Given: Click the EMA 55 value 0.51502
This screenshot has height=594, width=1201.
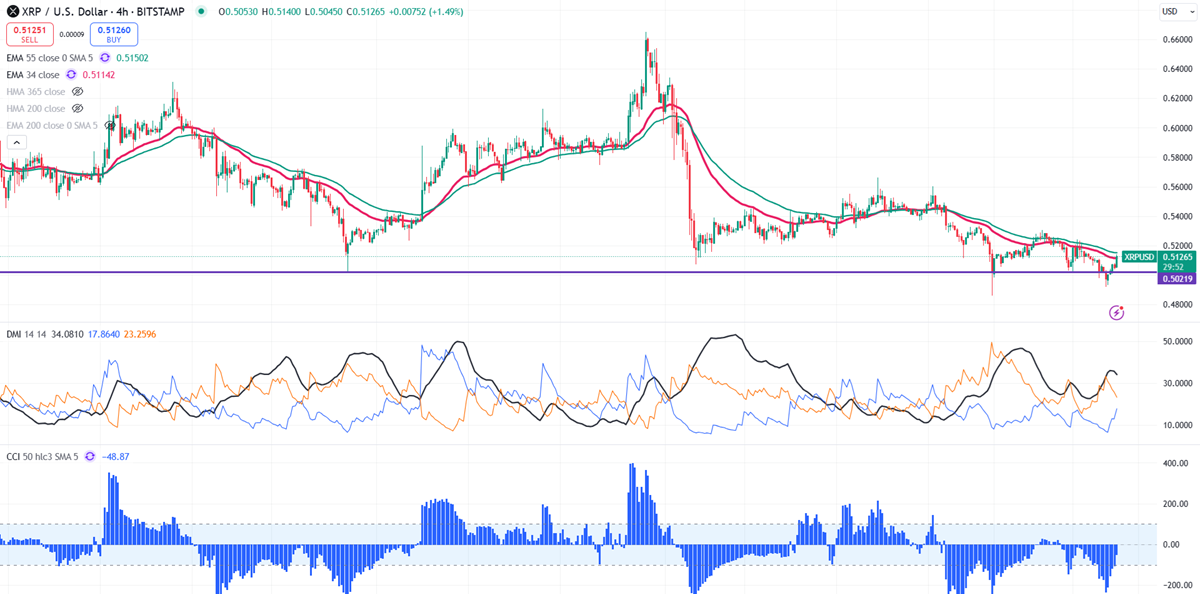Looking at the screenshot, I should 132,57.
